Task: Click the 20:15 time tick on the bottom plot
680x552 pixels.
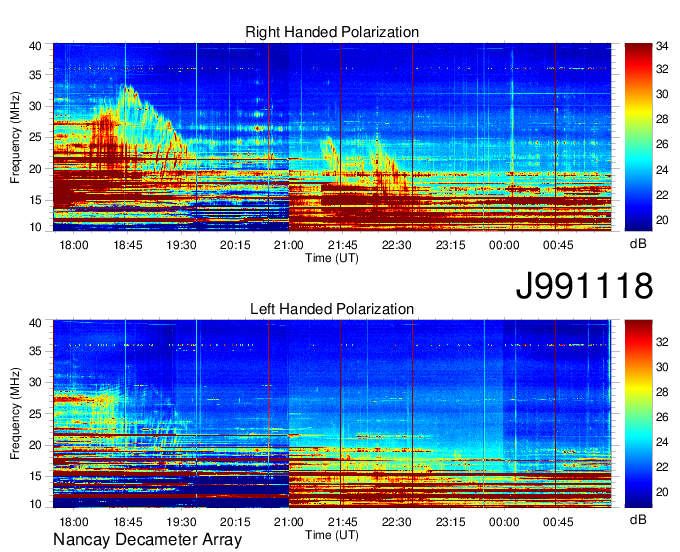Action: (235, 522)
